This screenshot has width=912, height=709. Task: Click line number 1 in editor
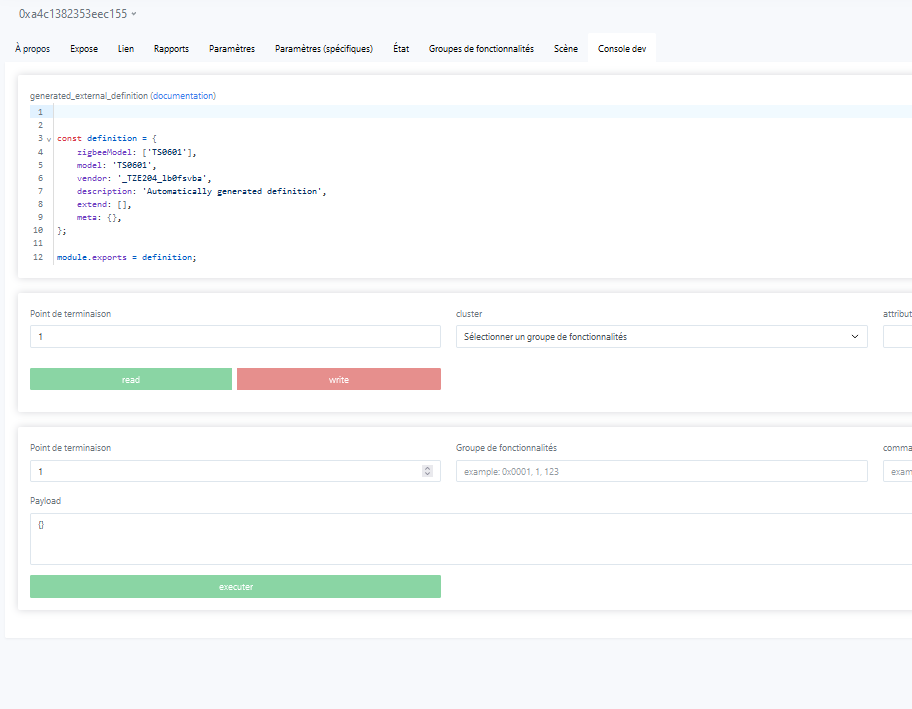(x=40, y=112)
